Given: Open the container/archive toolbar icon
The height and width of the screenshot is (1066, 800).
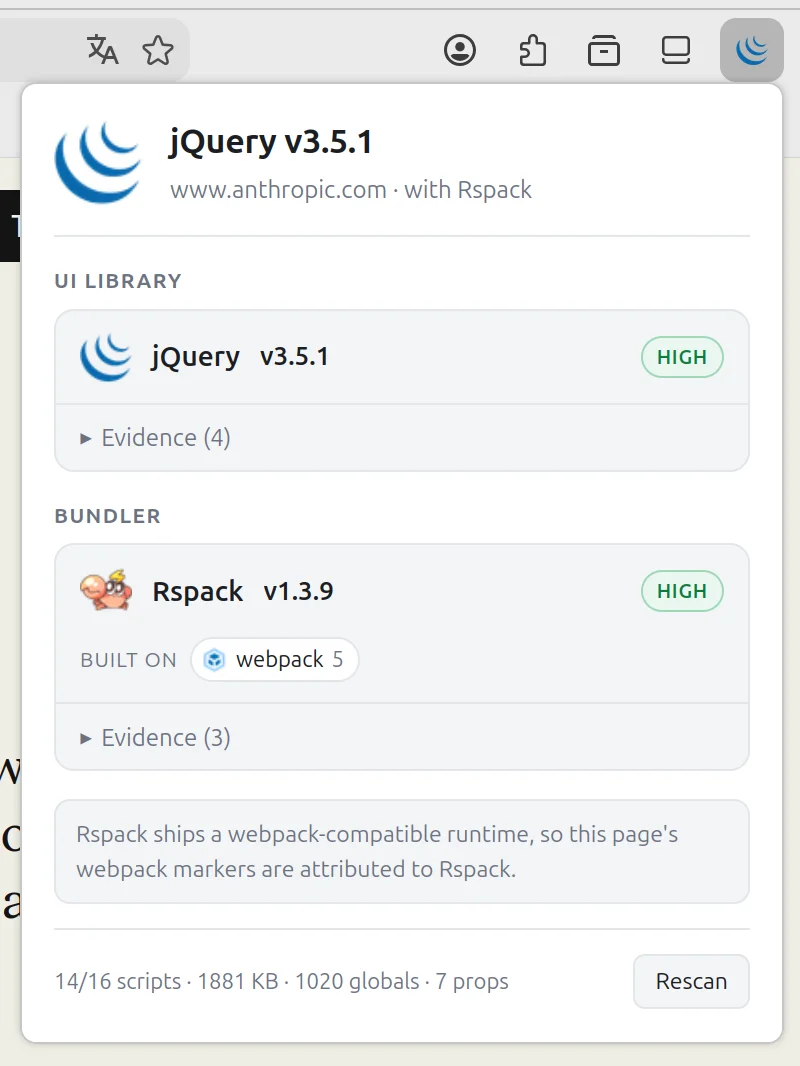Looking at the screenshot, I should tap(604, 50).
